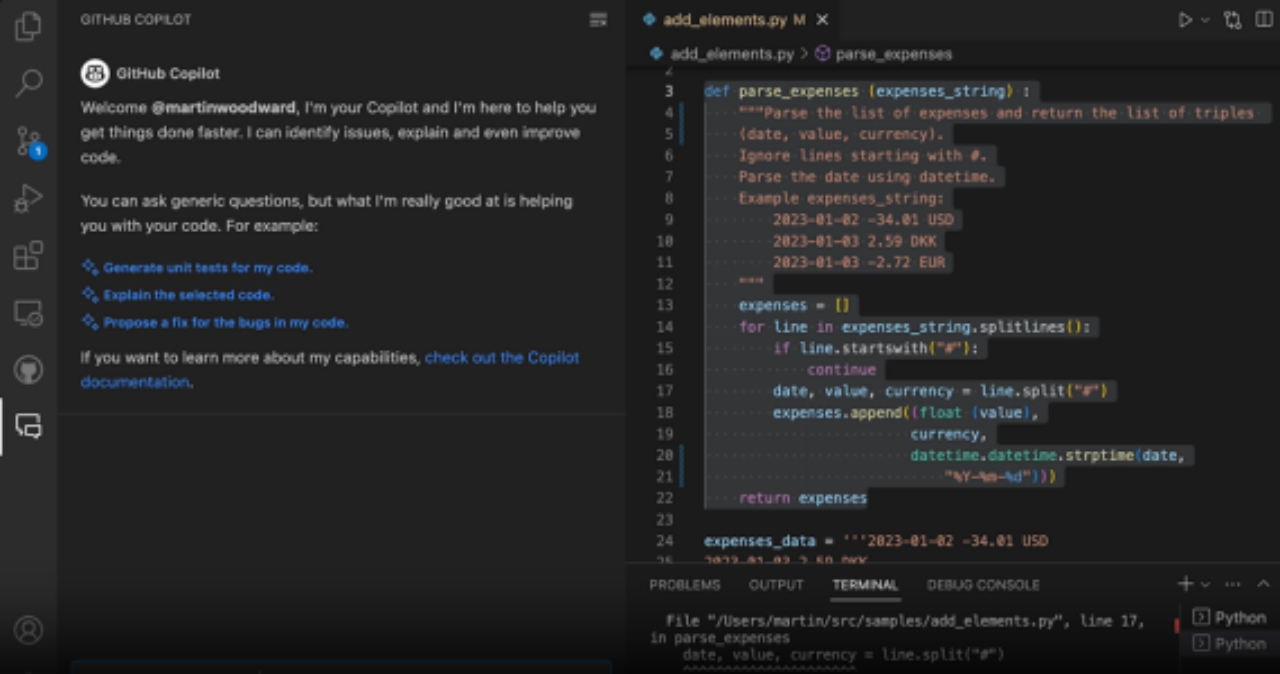Click the continue statement line

(841, 369)
